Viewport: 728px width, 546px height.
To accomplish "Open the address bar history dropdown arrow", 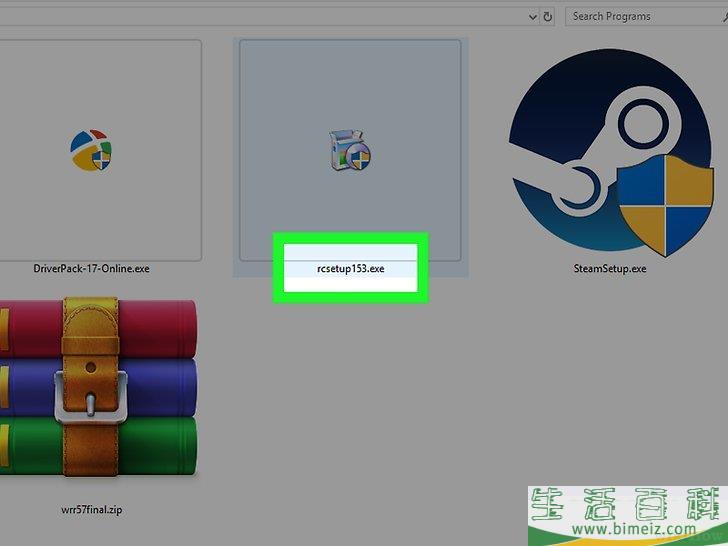I will point(533,17).
